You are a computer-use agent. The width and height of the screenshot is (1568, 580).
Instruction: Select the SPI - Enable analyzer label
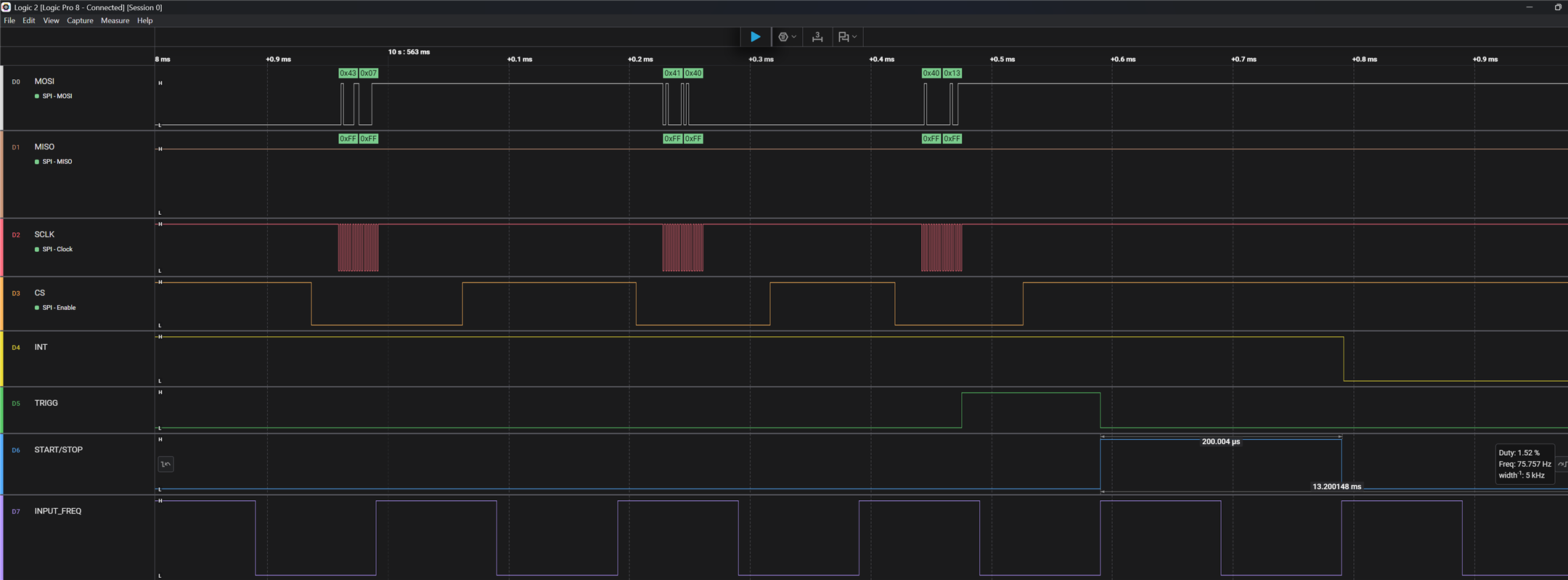(x=59, y=308)
